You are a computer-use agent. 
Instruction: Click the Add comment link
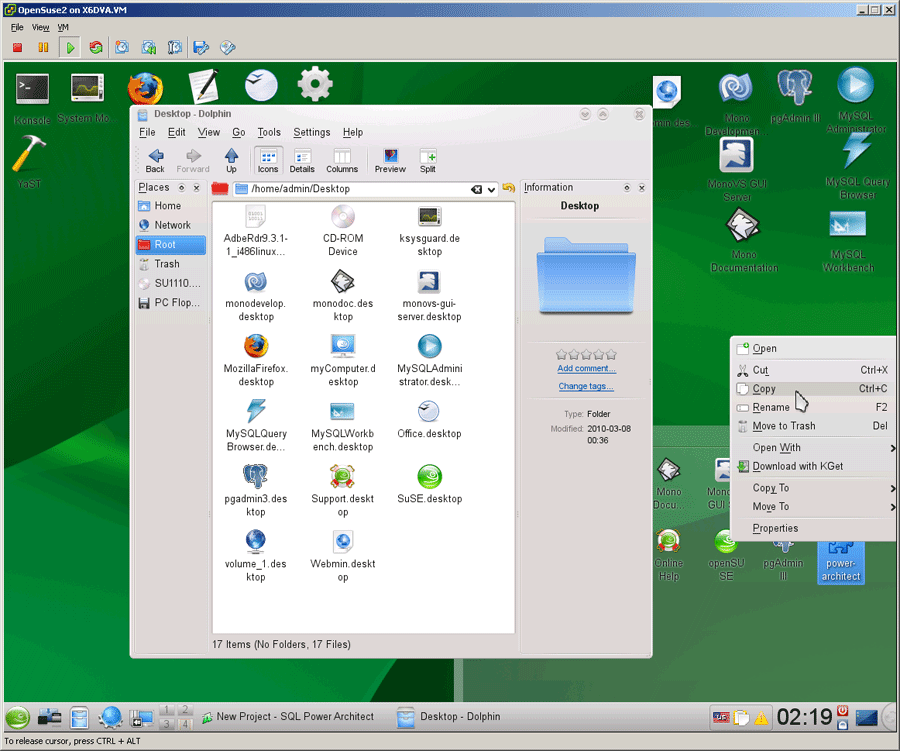(x=586, y=369)
